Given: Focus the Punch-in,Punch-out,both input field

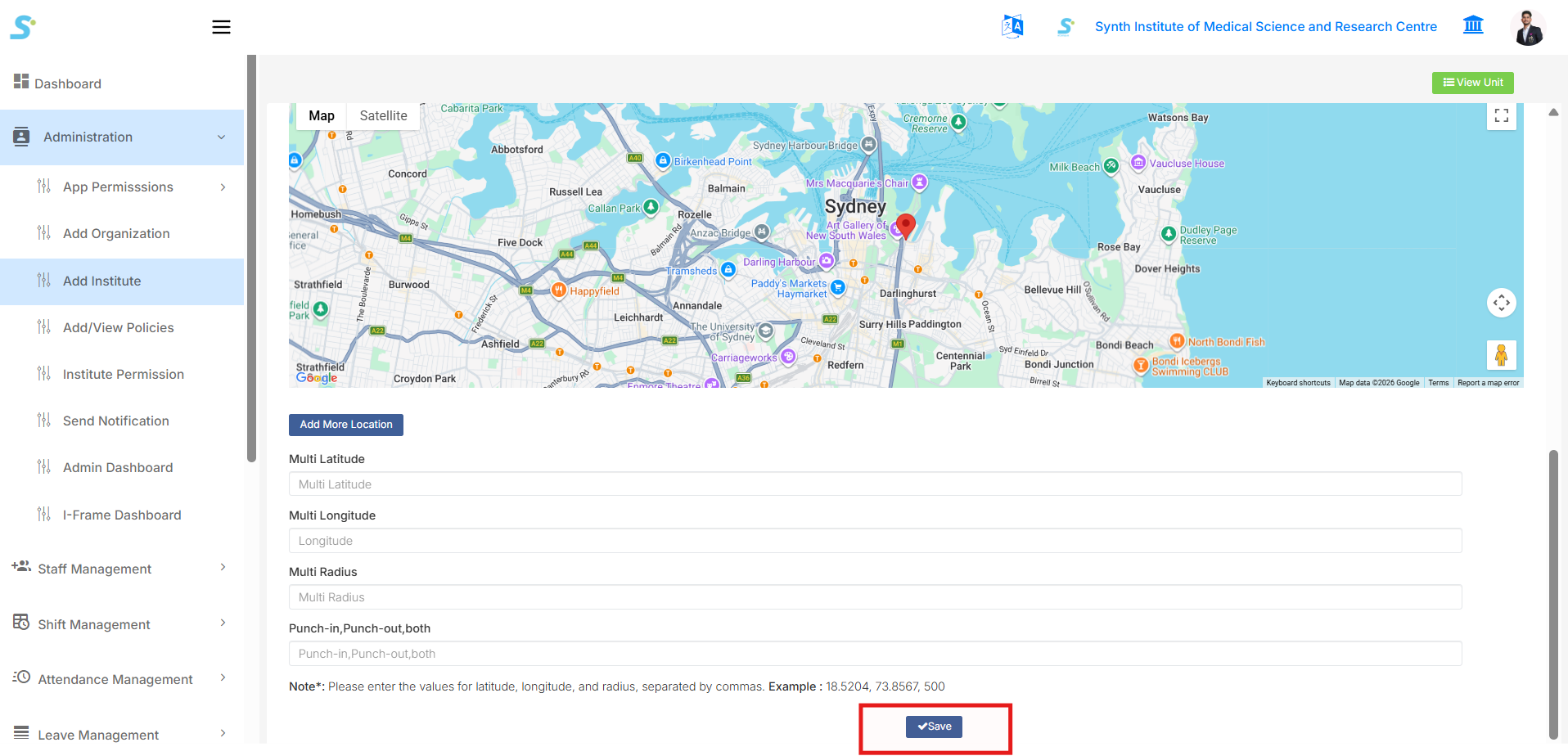Looking at the screenshot, I should pos(876,654).
